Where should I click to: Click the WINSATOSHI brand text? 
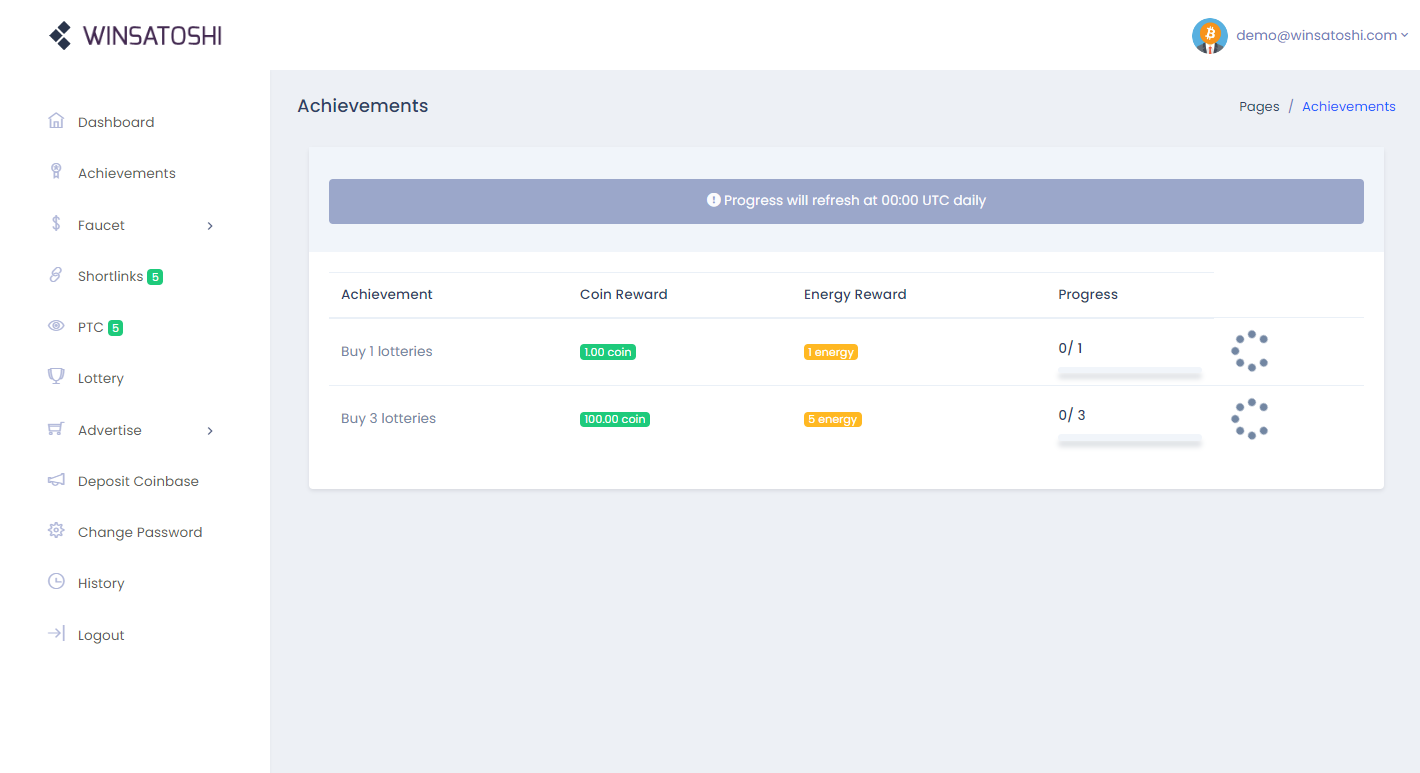(152, 36)
